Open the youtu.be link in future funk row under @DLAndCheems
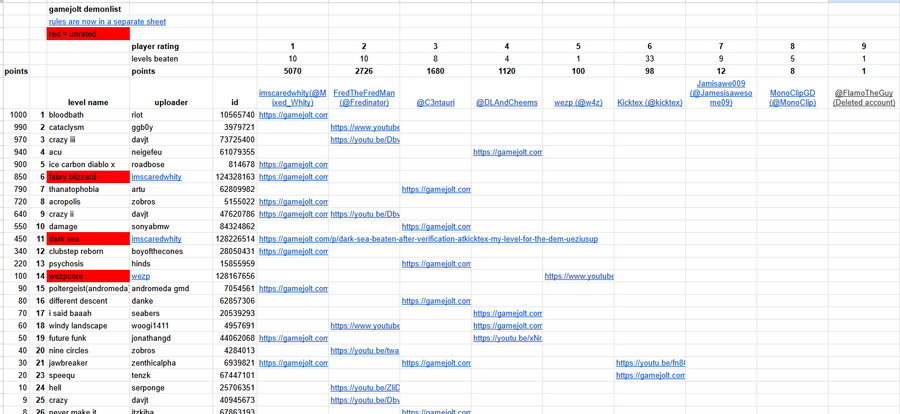Viewport: 900px width, 414px height. (x=507, y=338)
